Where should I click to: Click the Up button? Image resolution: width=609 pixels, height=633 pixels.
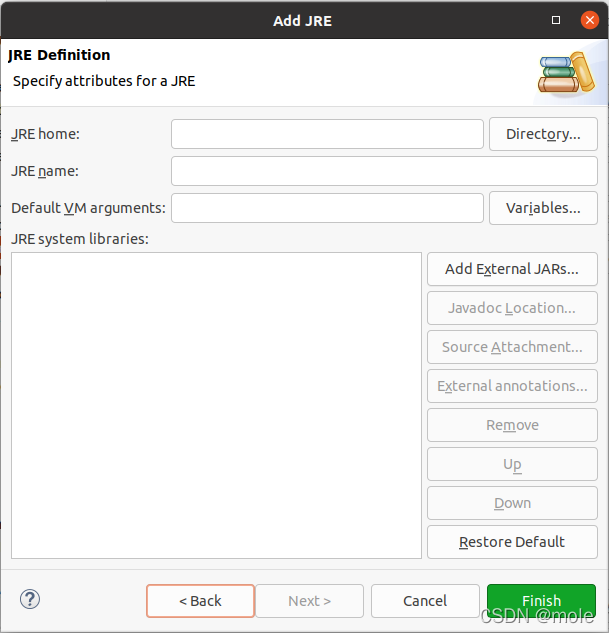coord(512,464)
